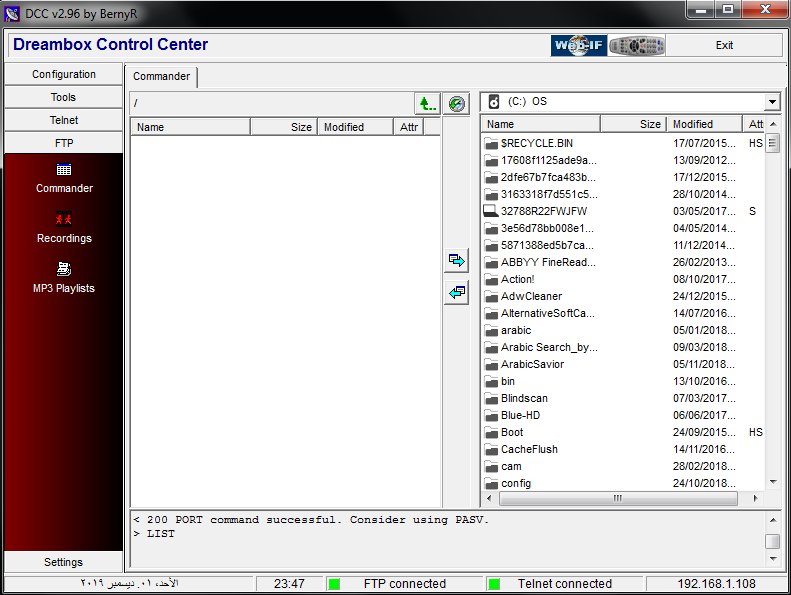Open the Web-IF globe icon
The width and height of the screenshot is (791, 595).
[579, 45]
